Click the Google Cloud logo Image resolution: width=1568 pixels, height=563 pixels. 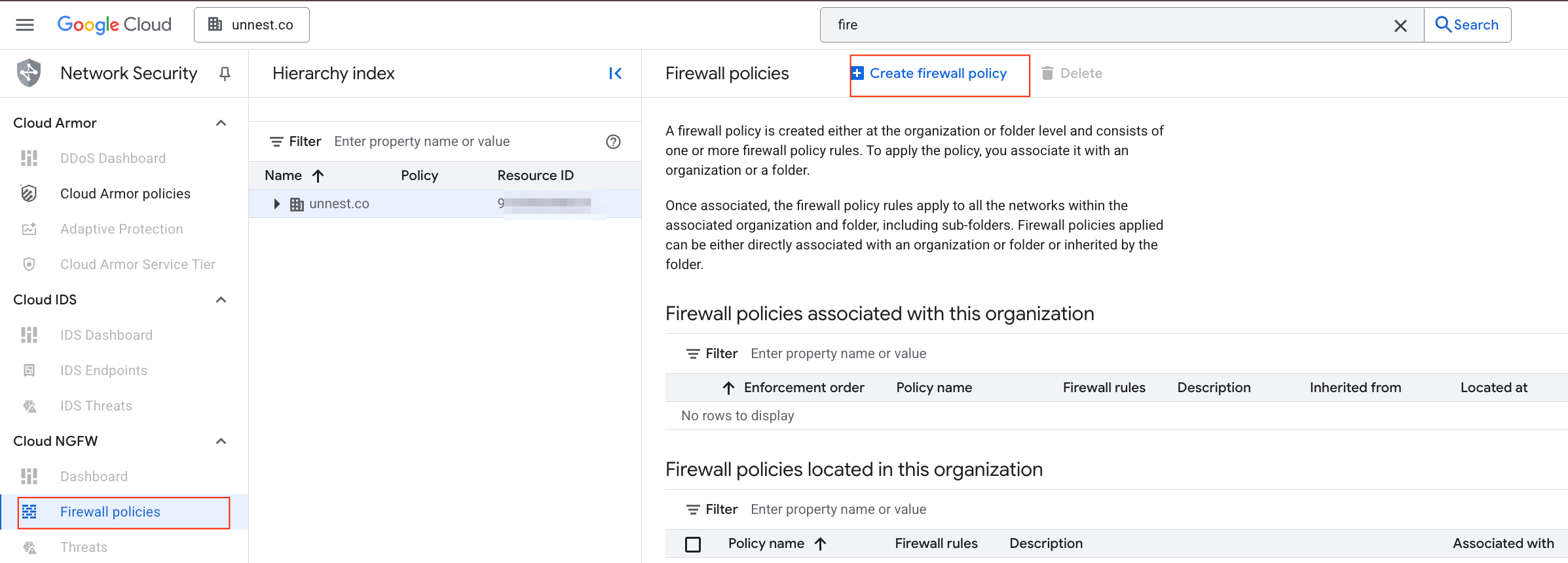tap(115, 25)
